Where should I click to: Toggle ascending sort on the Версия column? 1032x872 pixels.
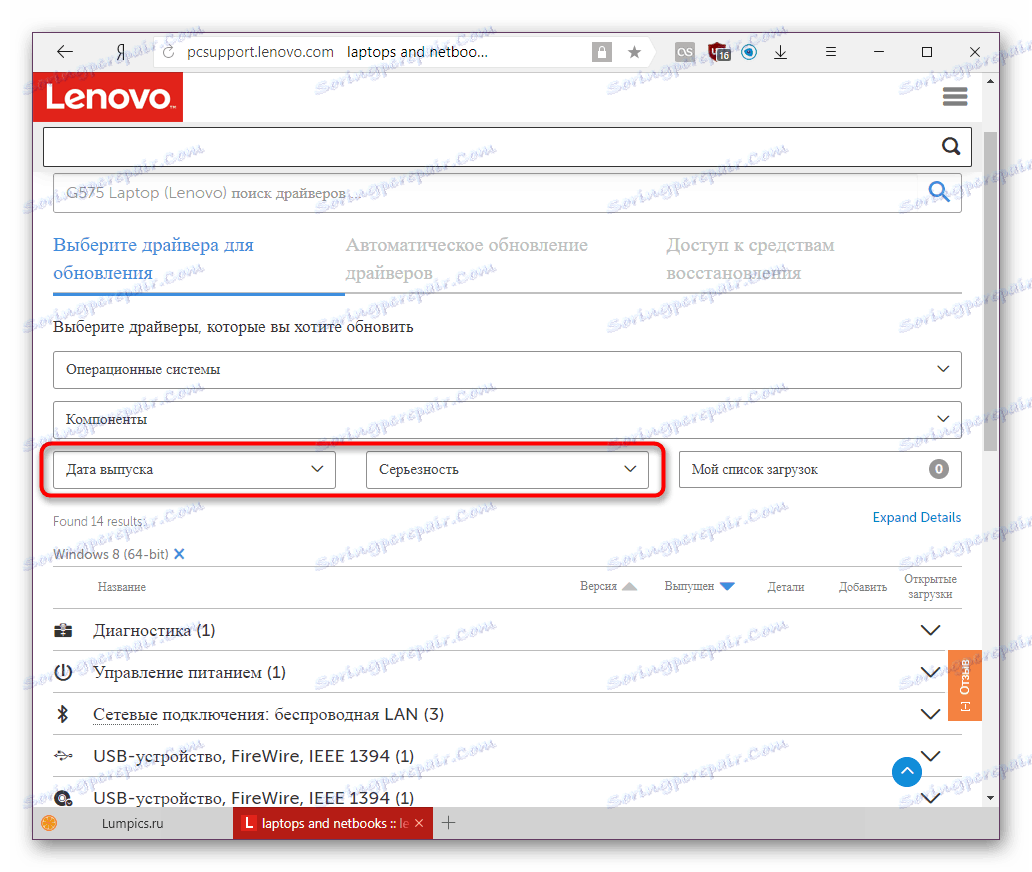pos(628,587)
